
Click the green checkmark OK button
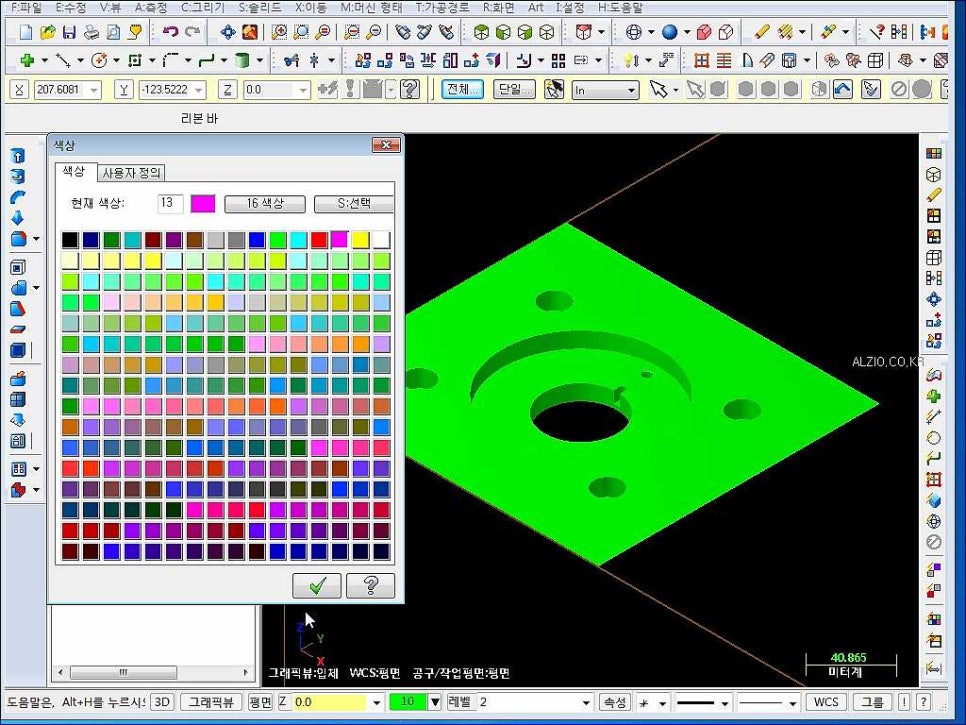click(x=317, y=585)
